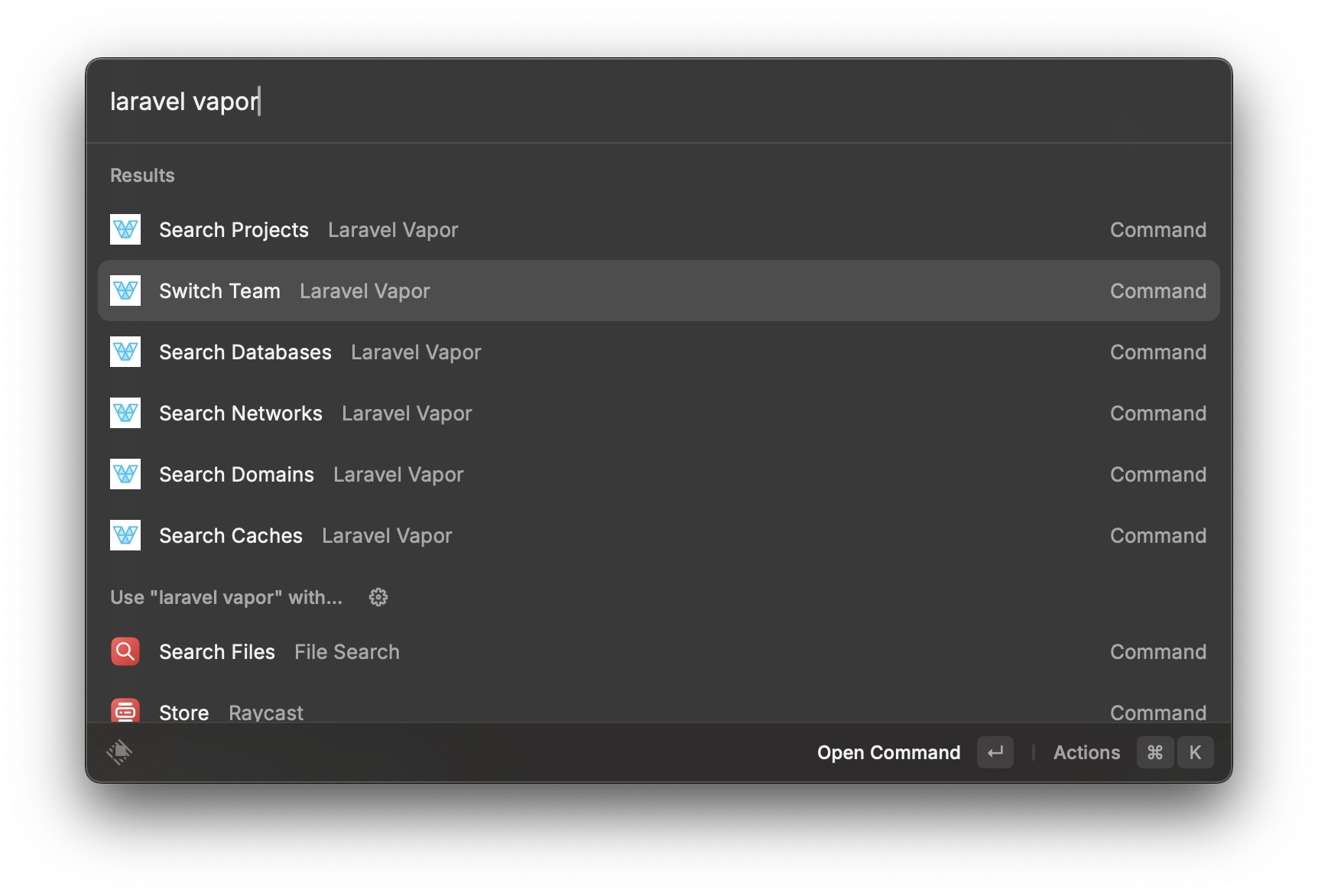Click Command label on Search Projects row

pos(1158,229)
